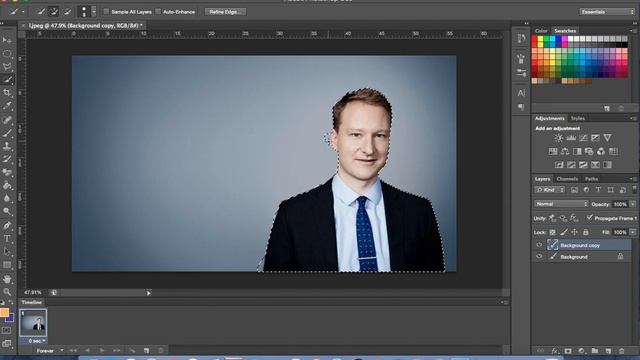Toggle Lock image pixels brush icon
640x360 pixels.
coord(564,232)
